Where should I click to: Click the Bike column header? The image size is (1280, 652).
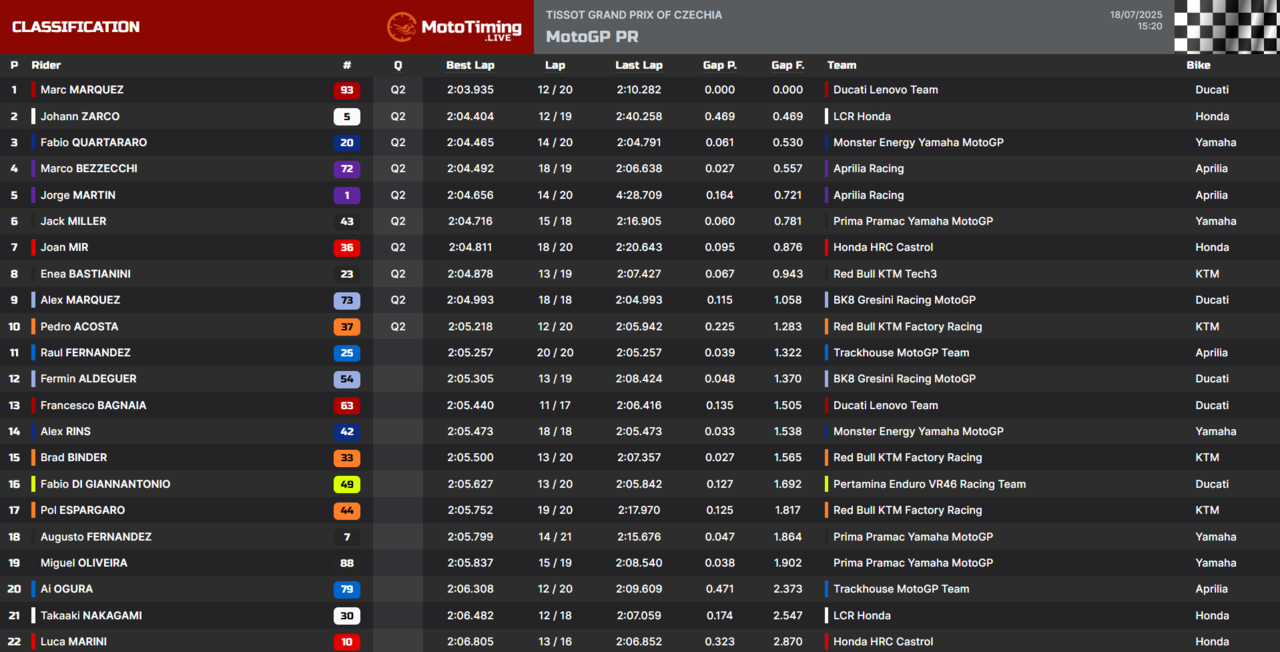1198,65
